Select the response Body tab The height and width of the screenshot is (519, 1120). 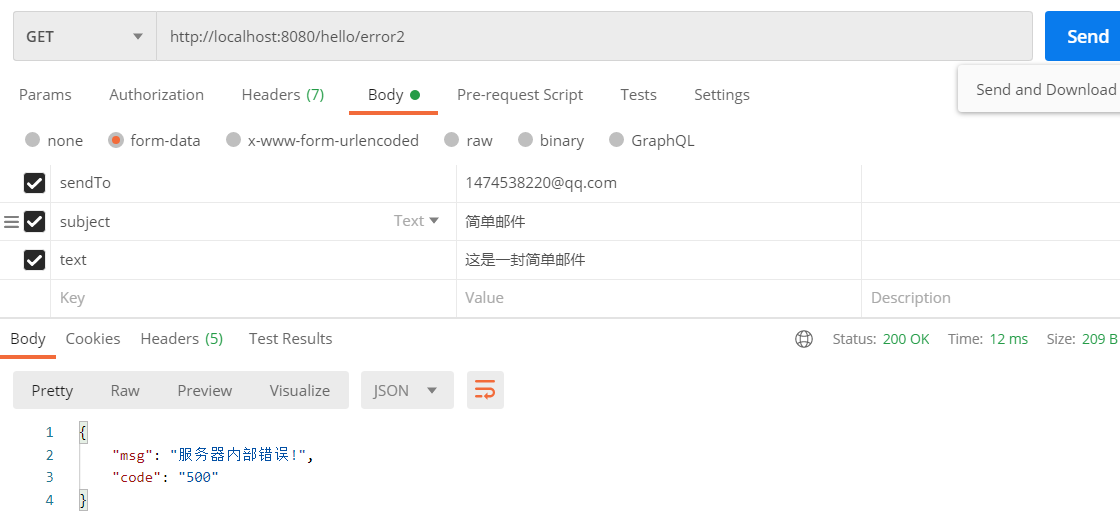click(x=28, y=339)
